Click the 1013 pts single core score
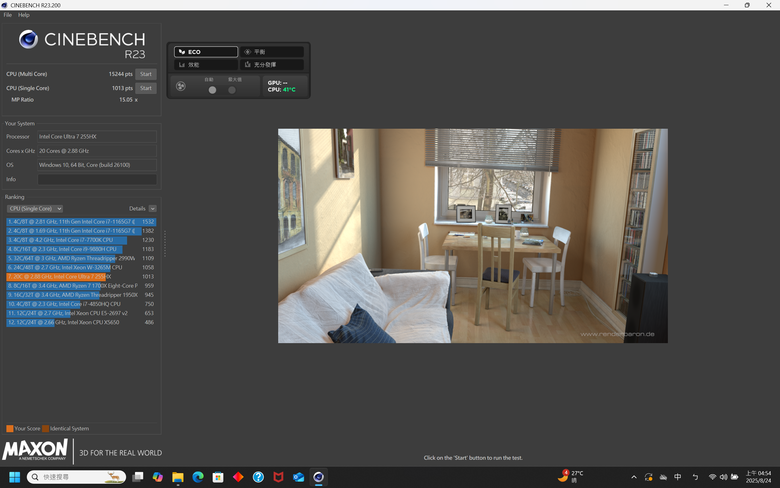This screenshot has width=780, height=488. pyautogui.click(x=122, y=88)
